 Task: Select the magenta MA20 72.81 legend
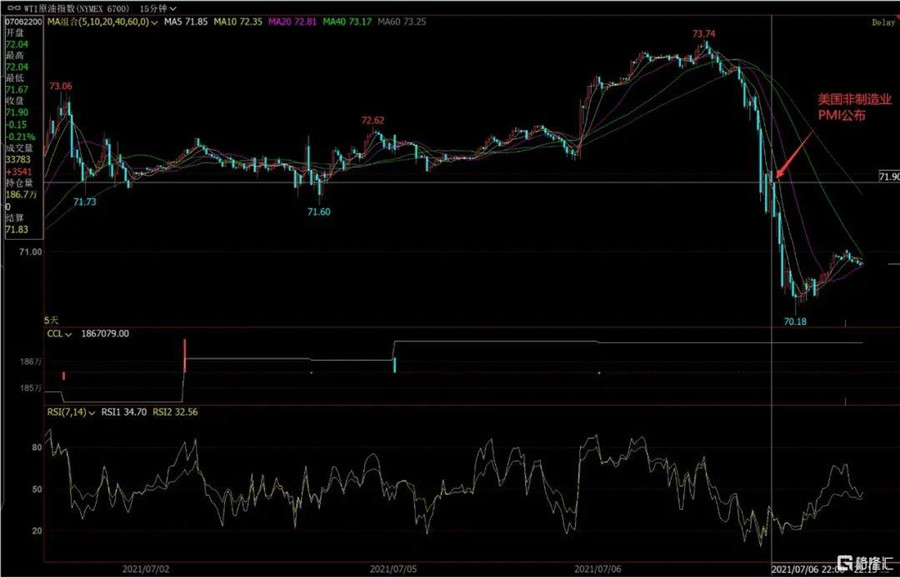[x=295, y=21]
